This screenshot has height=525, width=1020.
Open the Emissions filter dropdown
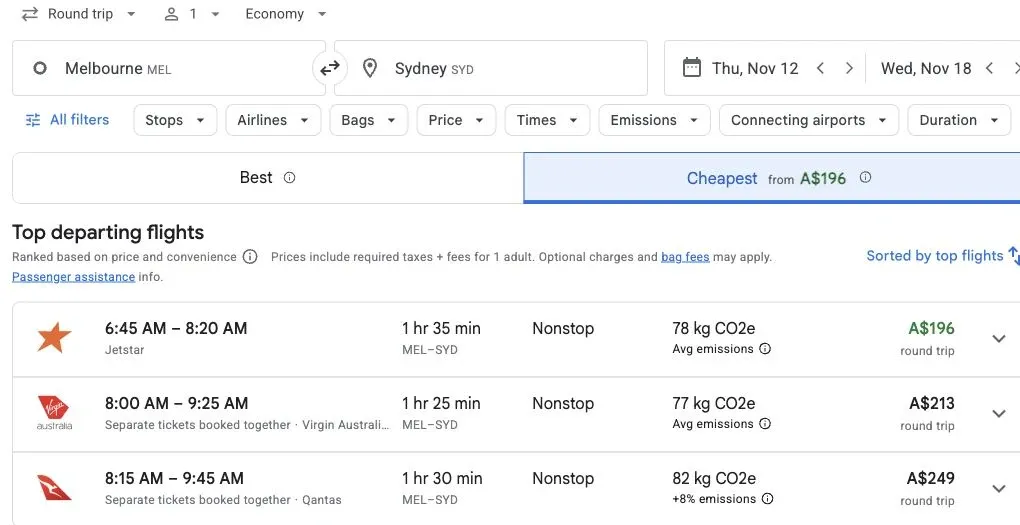[654, 120]
